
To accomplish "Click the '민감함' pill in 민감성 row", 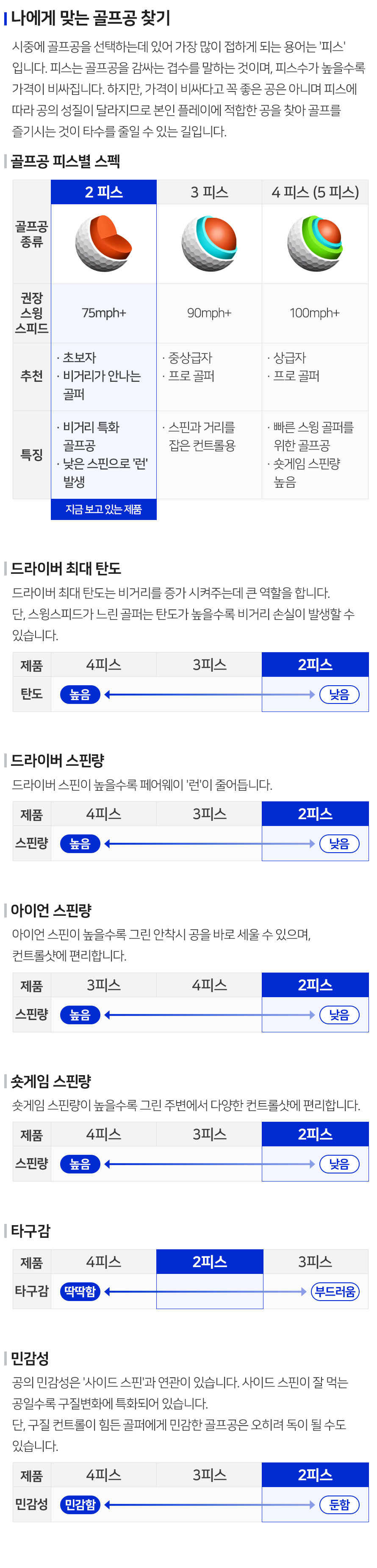I will pyautogui.click(x=80, y=1505).
